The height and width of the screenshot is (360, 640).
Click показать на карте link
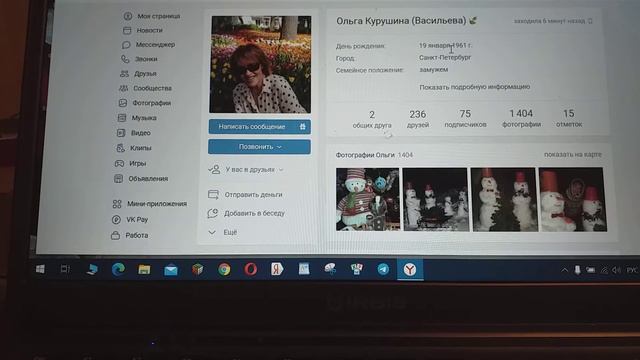[573, 154]
